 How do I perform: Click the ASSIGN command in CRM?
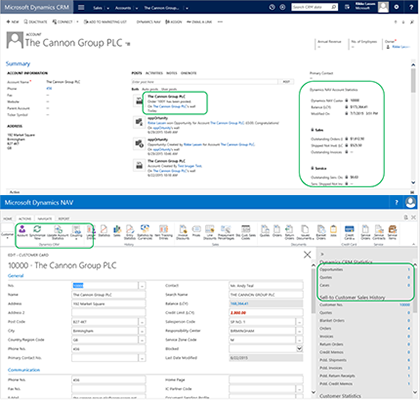coord(174,22)
